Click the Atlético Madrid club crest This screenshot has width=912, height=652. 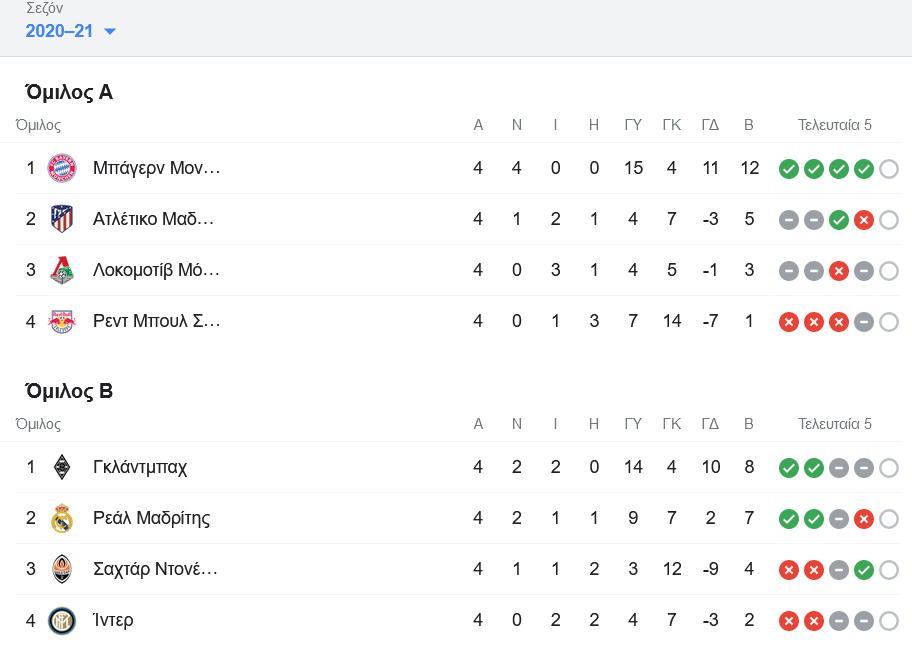point(62,219)
